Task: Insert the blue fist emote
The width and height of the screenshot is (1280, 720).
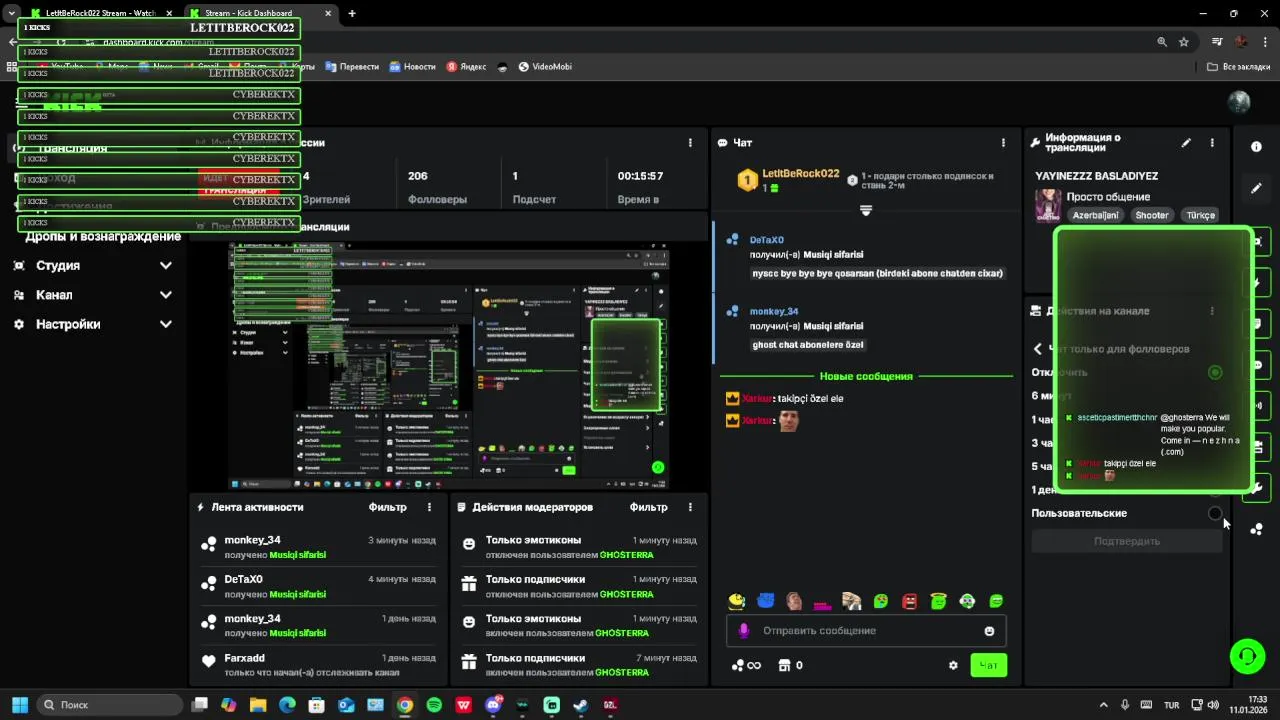Action: click(x=766, y=601)
